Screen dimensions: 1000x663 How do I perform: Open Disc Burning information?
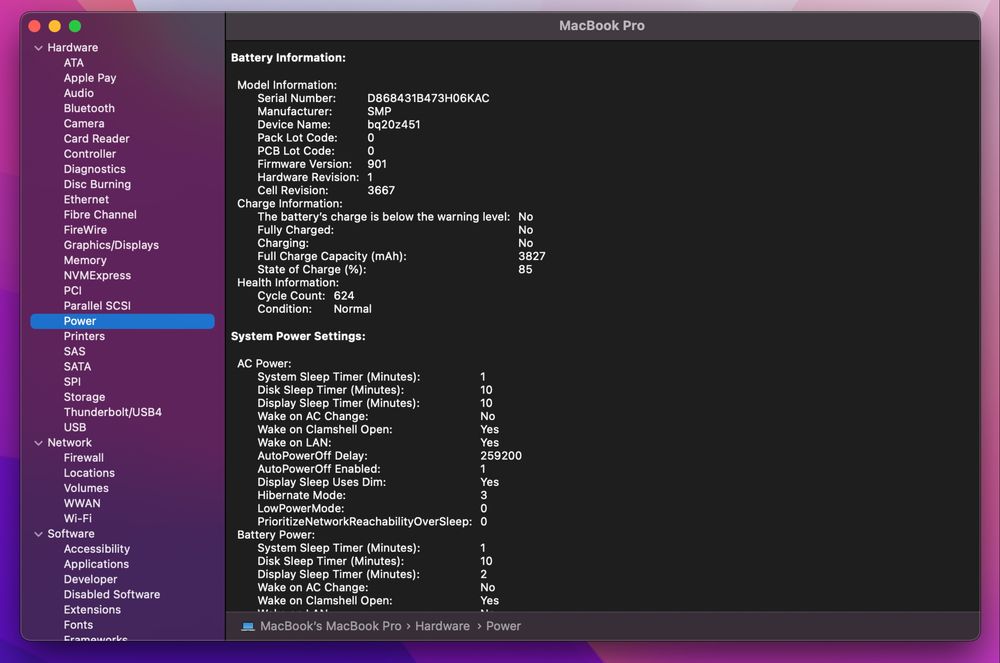pyautogui.click(x=97, y=184)
